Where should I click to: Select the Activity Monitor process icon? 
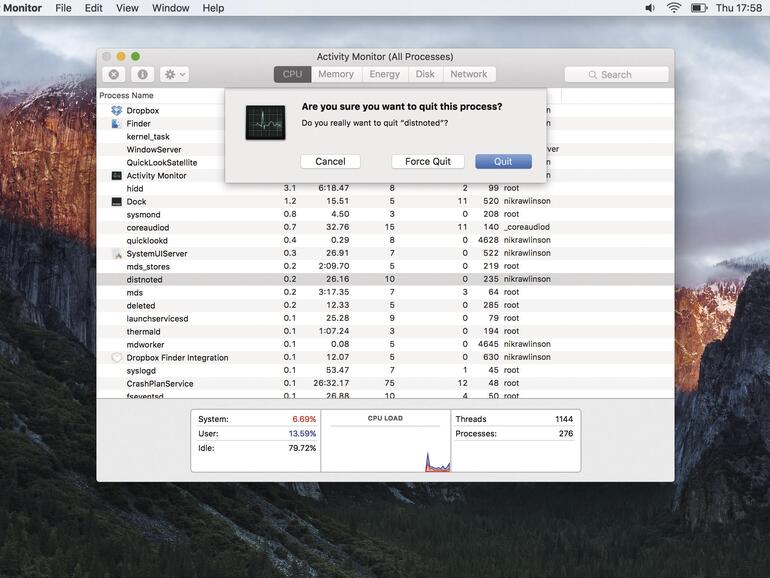coord(116,176)
